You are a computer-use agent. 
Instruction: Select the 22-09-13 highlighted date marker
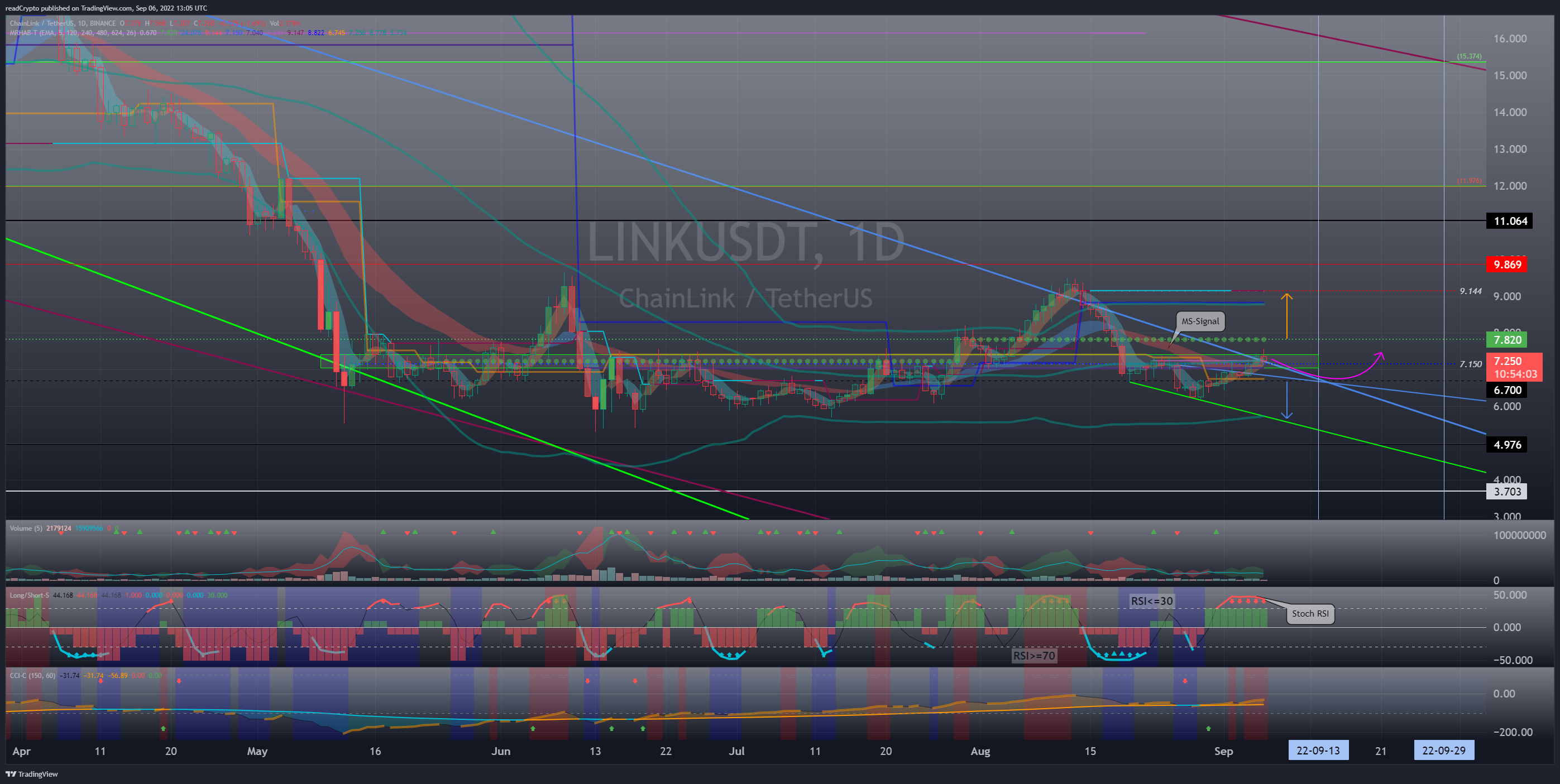point(1318,751)
